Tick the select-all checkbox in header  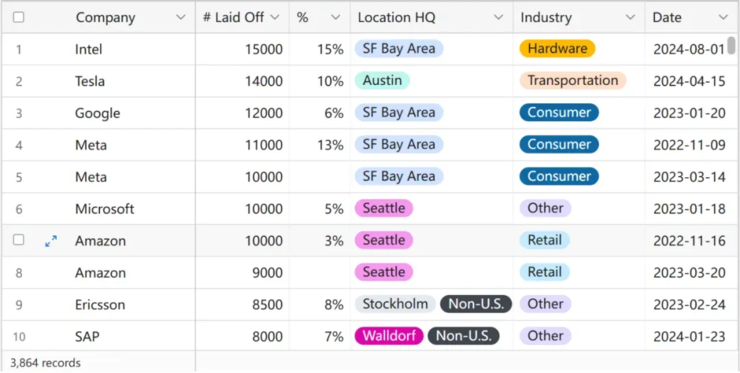coord(18,17)
